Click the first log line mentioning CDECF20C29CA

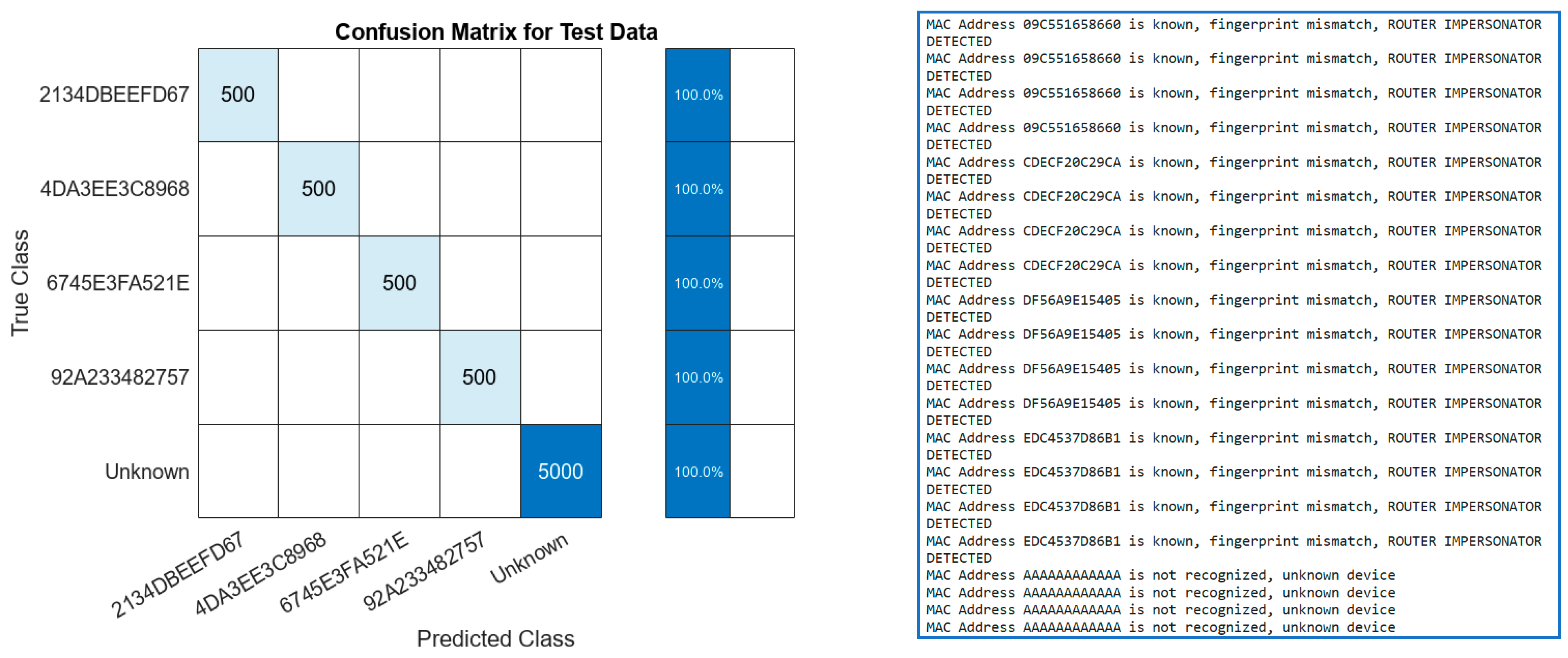pyautogui.click(x=1233, y=162)
